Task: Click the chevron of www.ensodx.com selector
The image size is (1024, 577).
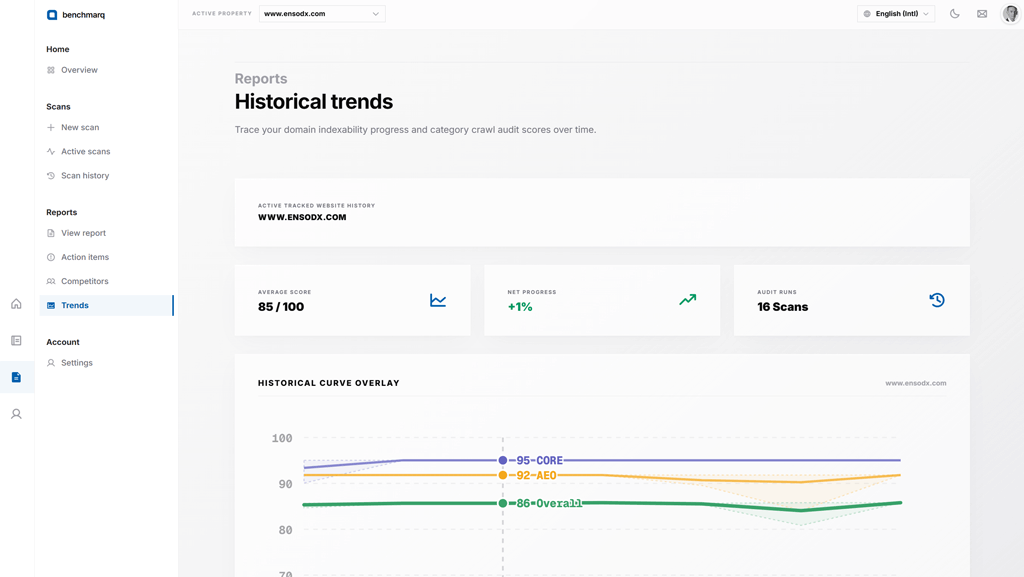Action: (376, 14)
